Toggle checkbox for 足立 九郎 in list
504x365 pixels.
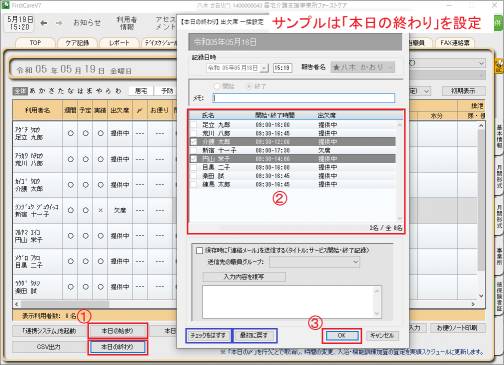pos(194,125)
